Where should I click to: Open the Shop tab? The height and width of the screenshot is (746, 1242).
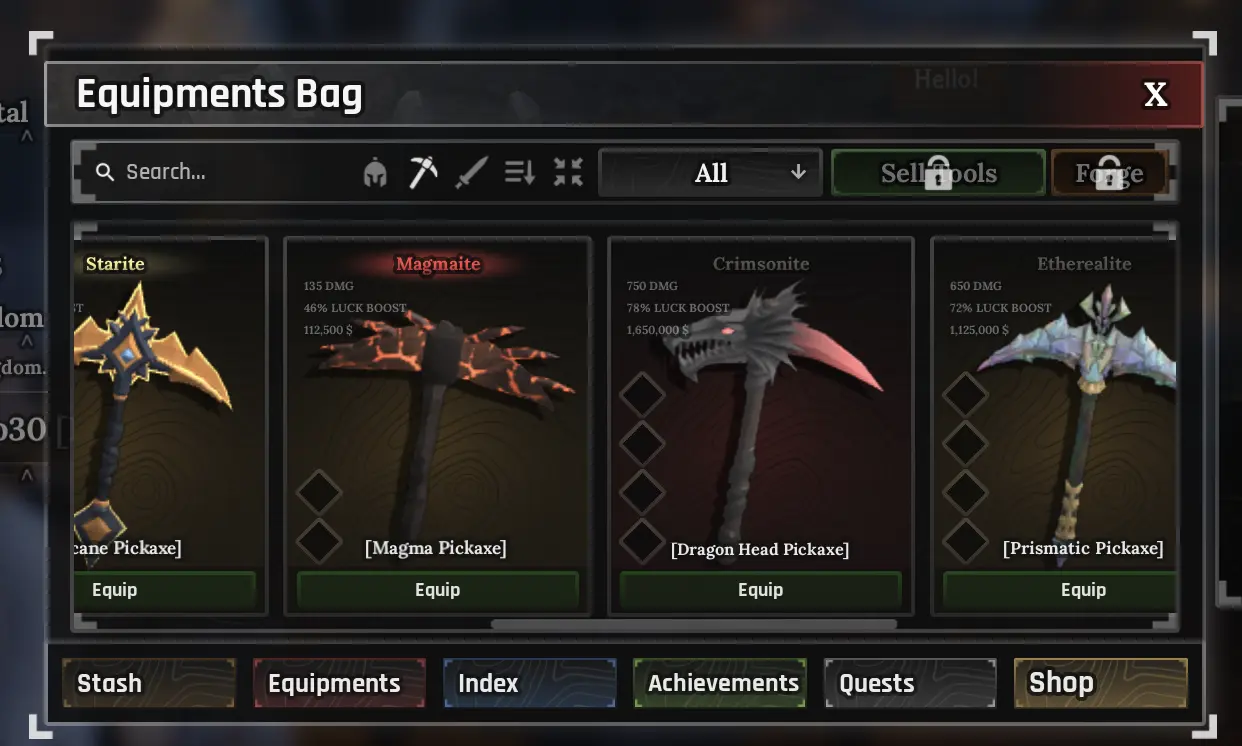pos(1100,683)
